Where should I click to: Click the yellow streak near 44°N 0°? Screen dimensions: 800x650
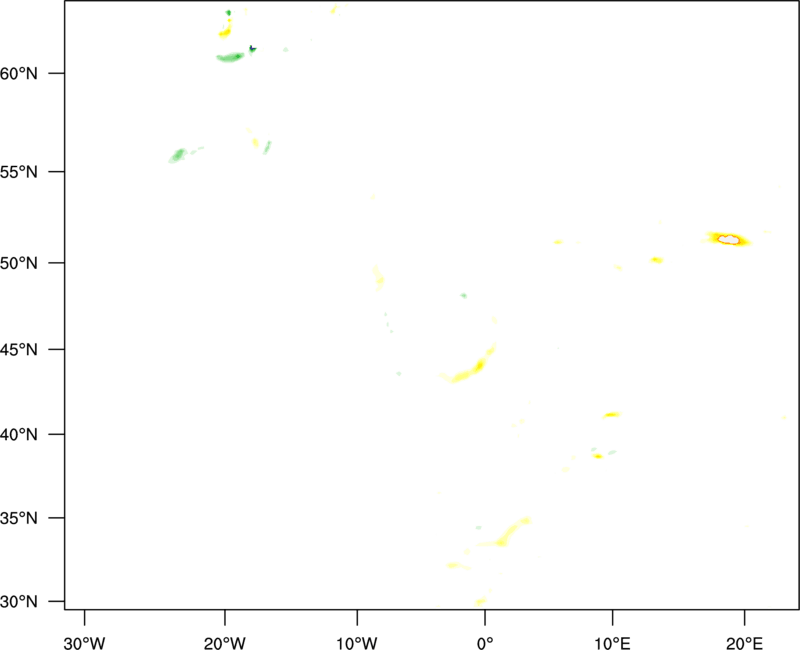tap(467, 365)
